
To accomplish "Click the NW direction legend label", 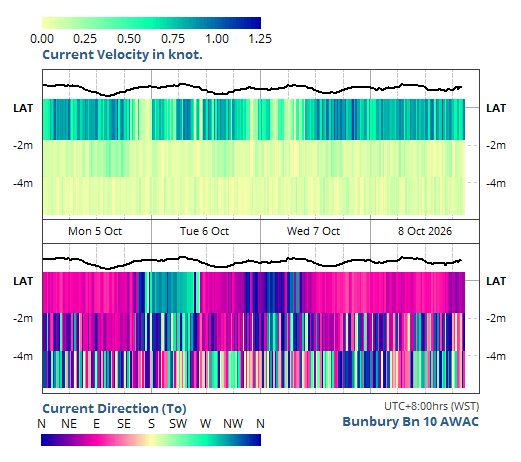I will tap(233, 424).
